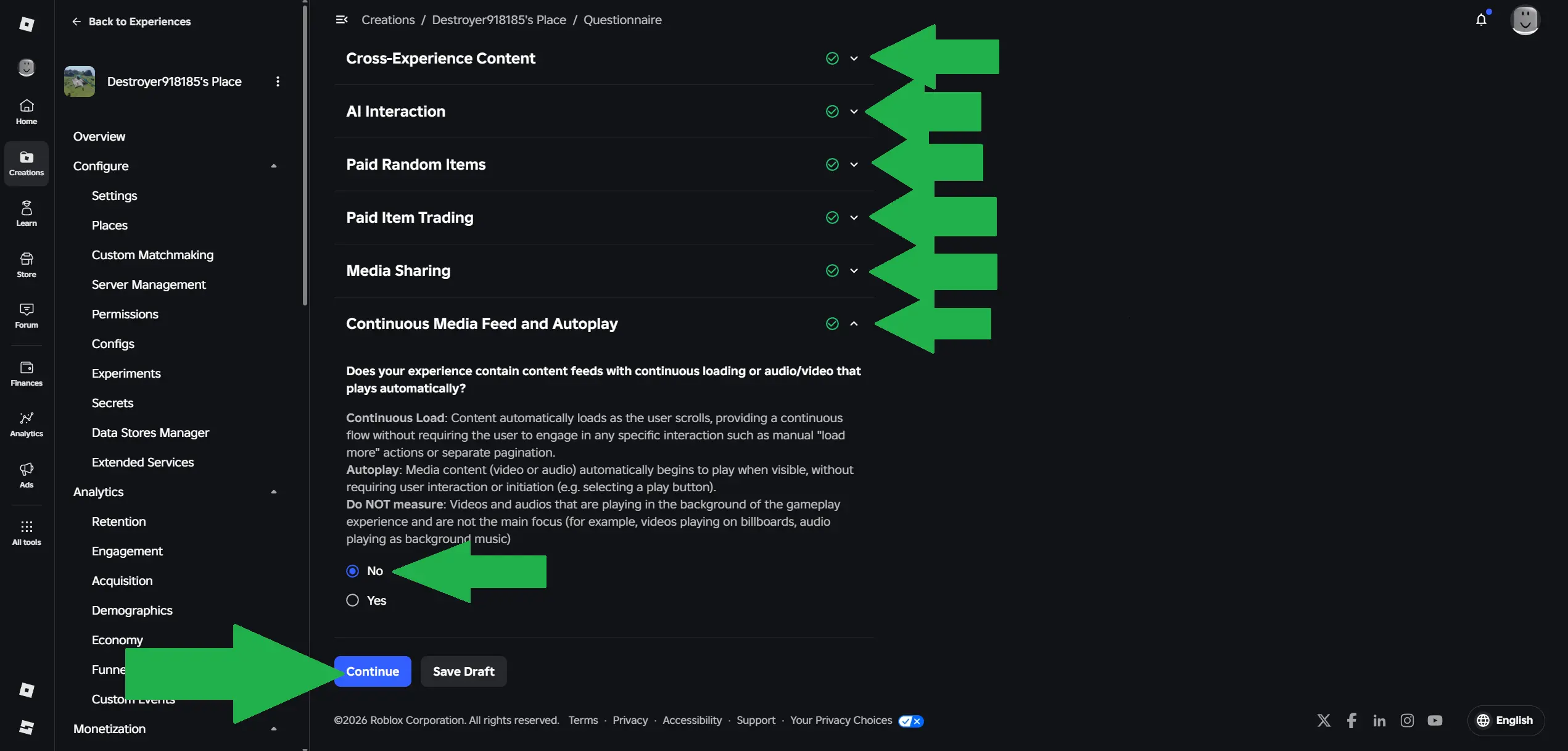Click the avatar icon in left rail
This screenshot has width=1568, height=751.
[27, 67]
